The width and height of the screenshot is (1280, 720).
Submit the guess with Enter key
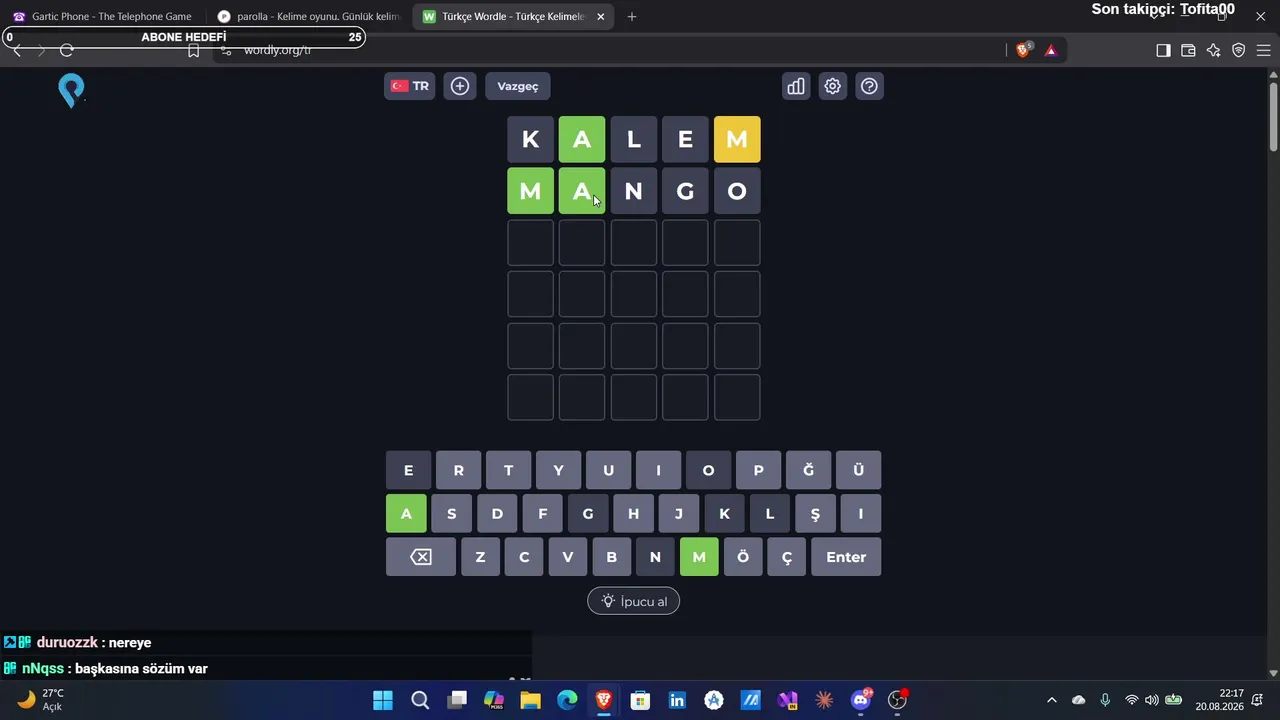click(x=846, y=557)
